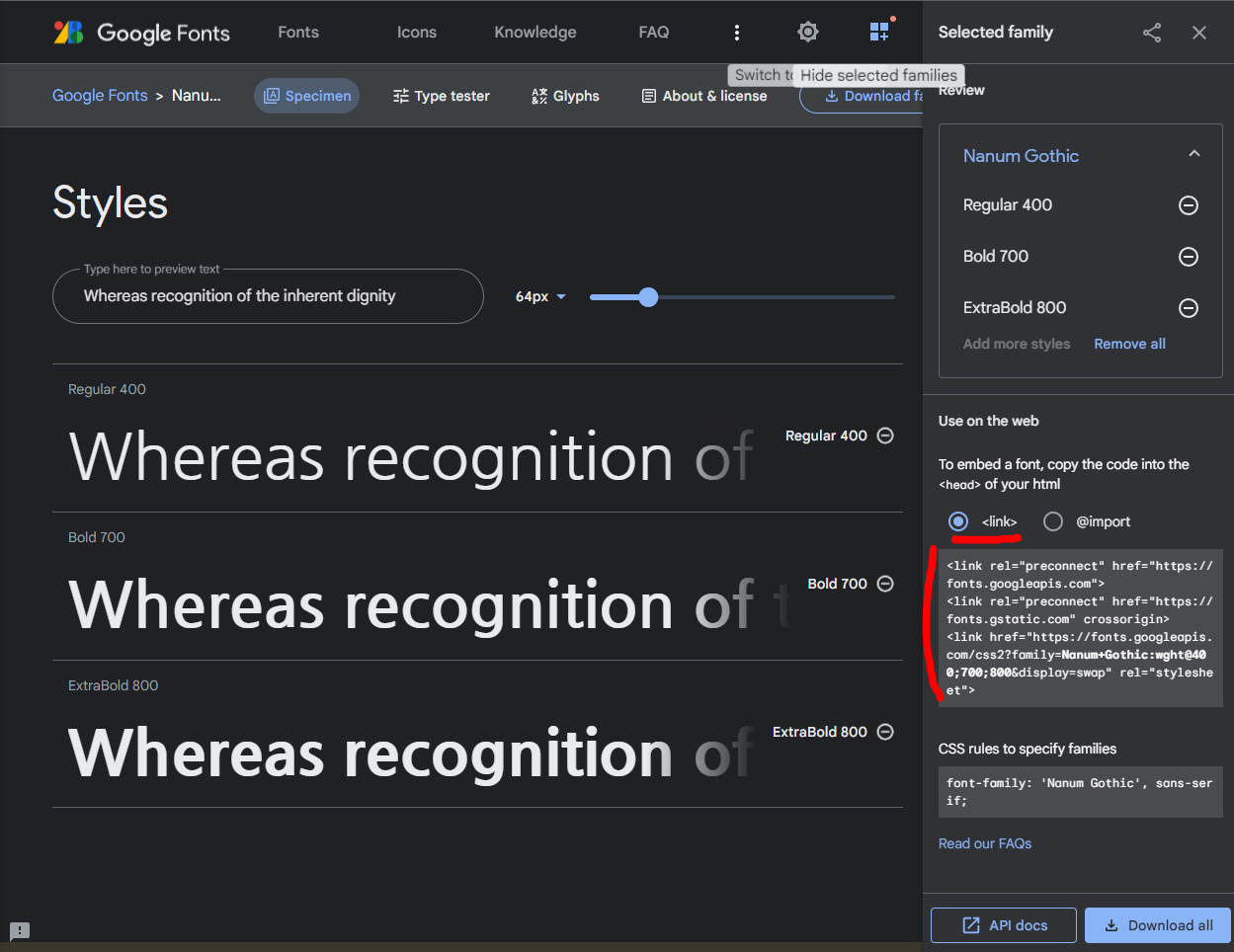
Task: Open API docs
Action: pyautogui.click(x=1004, y=925)
